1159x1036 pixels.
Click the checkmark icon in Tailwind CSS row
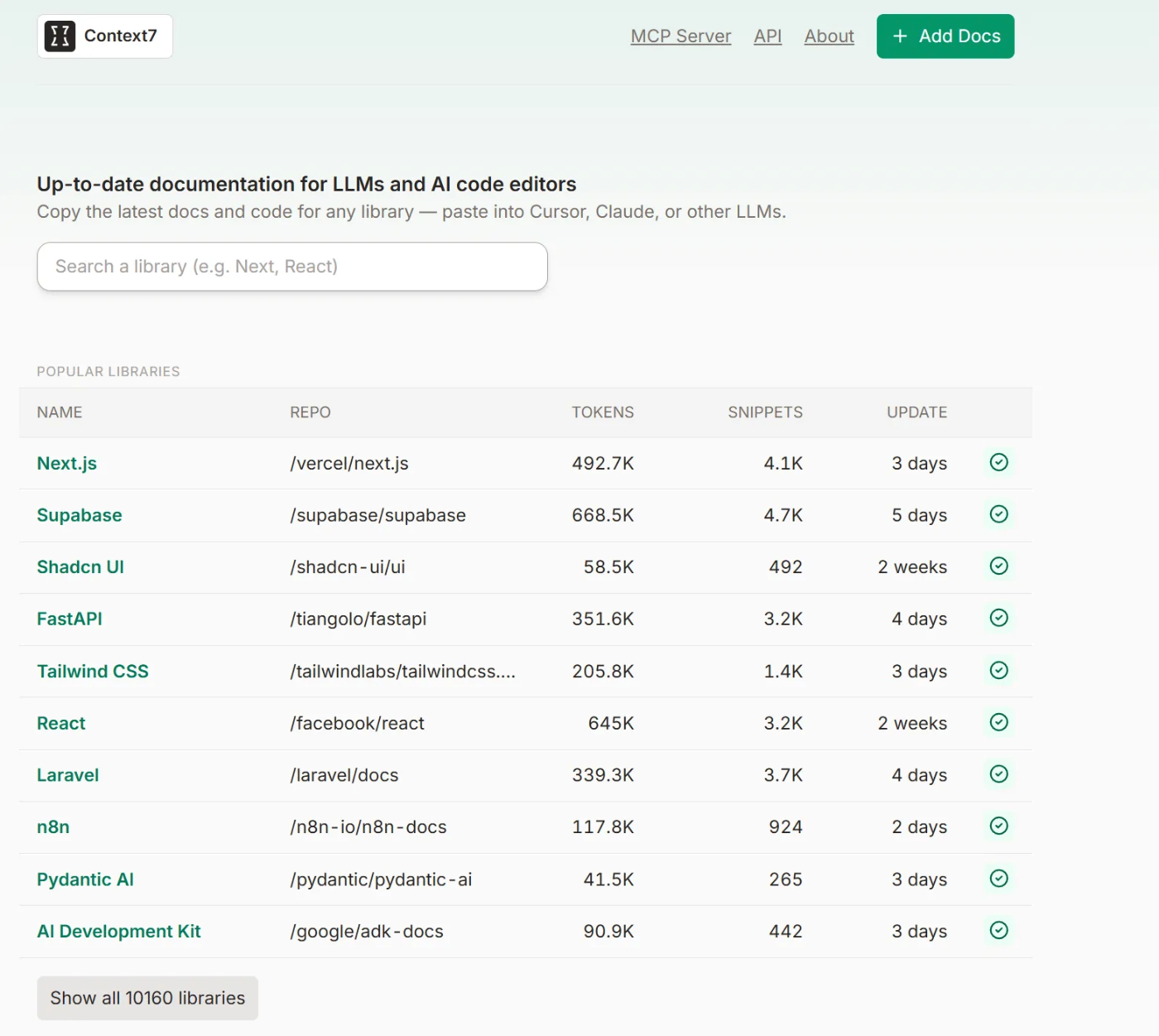click(x=999, y=670)
